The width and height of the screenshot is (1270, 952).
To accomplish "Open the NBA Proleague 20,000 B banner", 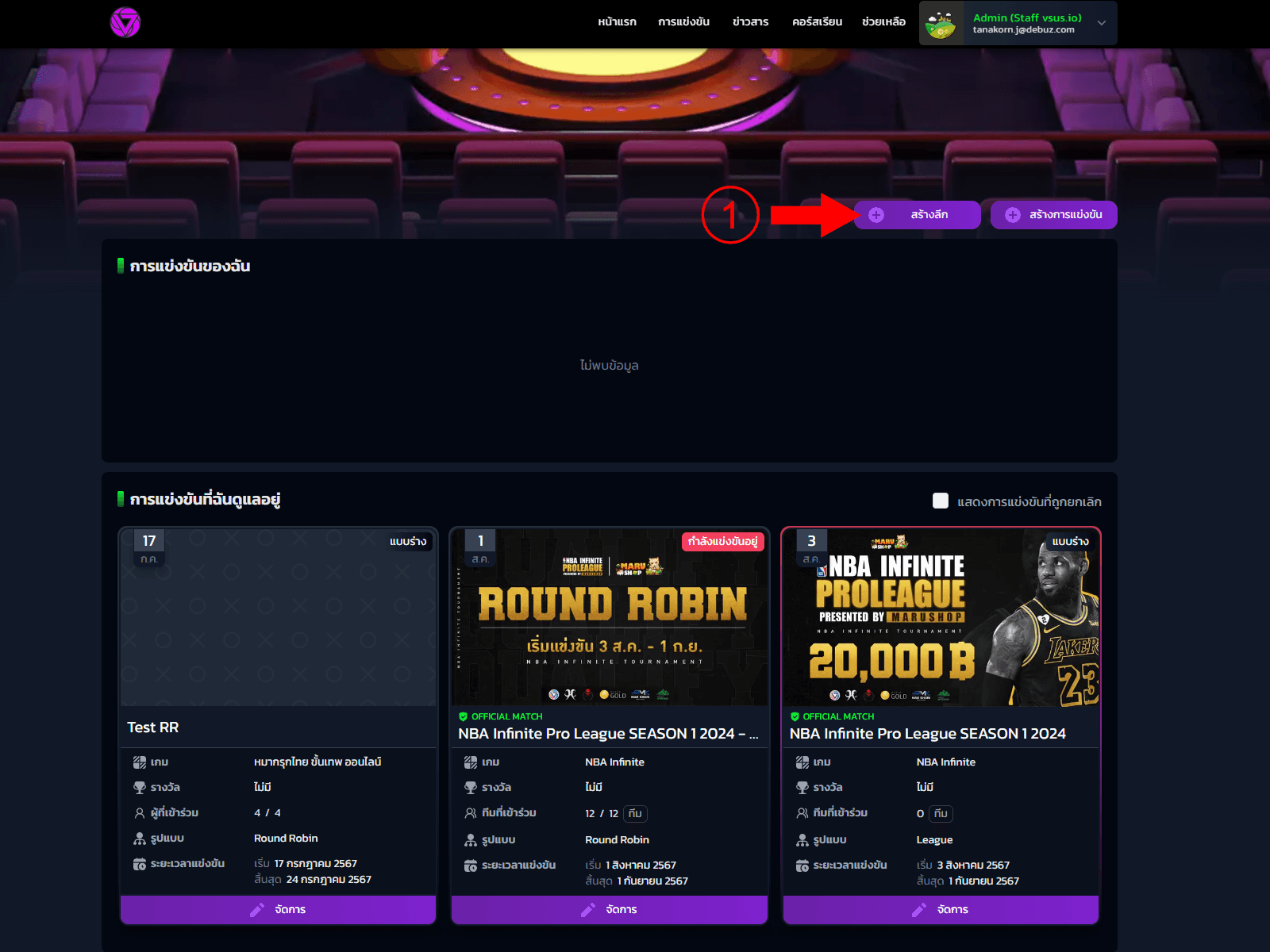I will [x=941, y=617].
